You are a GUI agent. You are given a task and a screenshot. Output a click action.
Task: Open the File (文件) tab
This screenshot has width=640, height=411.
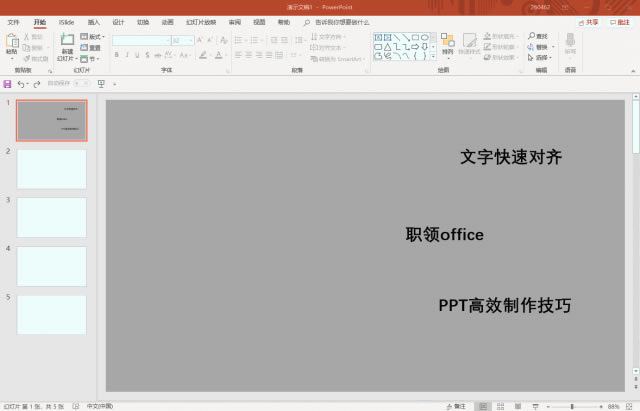[13, 22]
